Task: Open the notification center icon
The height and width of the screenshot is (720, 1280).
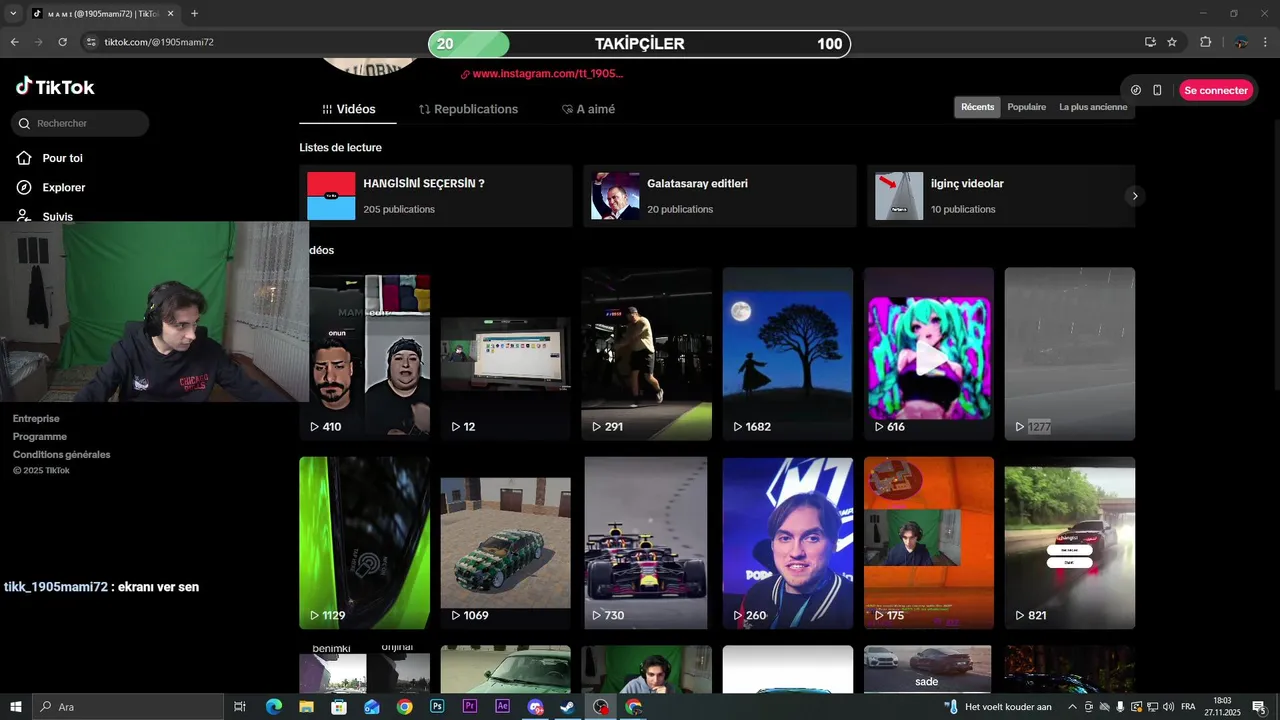Action: (1260, 707)
